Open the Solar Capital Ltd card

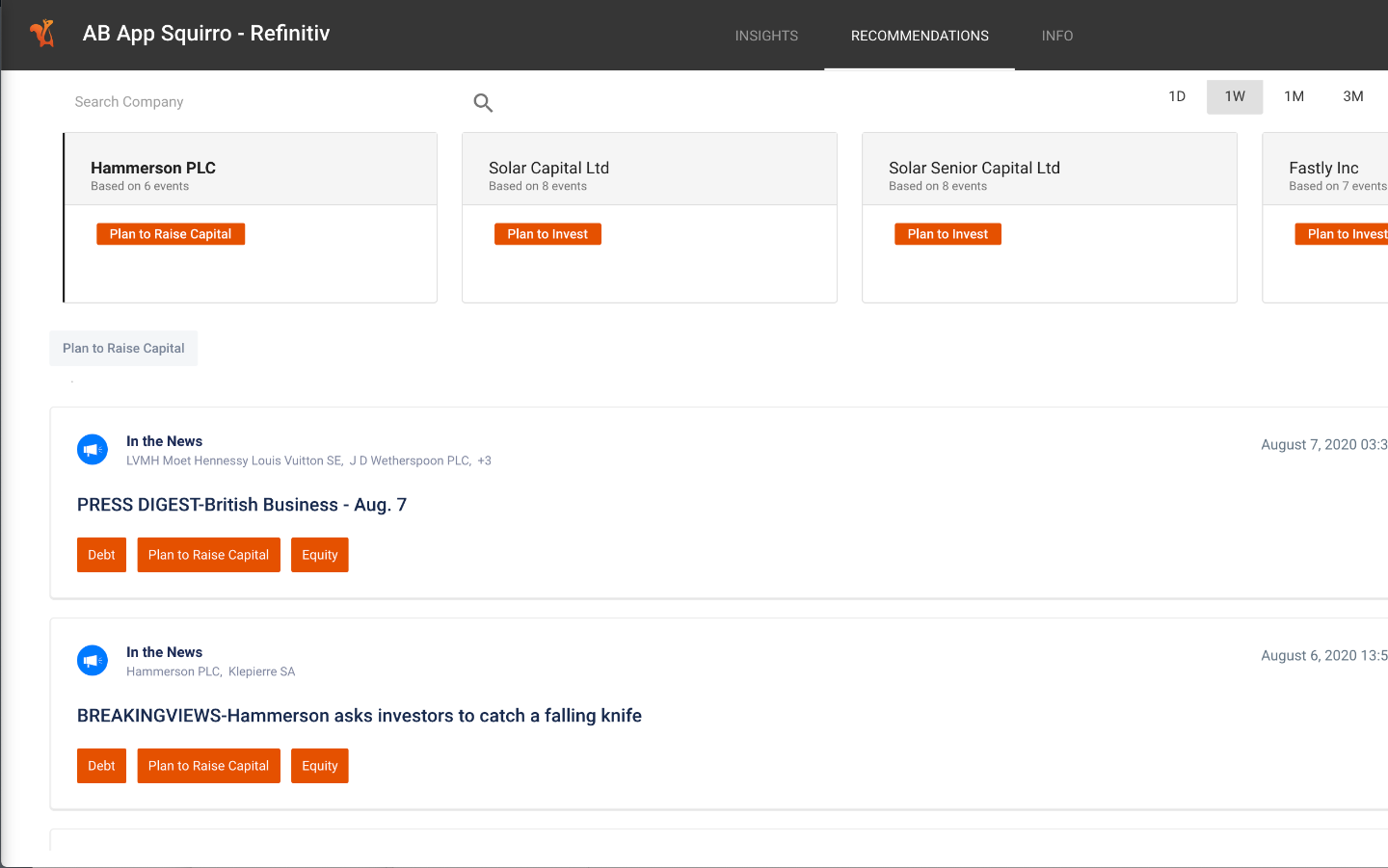[650, 218]
